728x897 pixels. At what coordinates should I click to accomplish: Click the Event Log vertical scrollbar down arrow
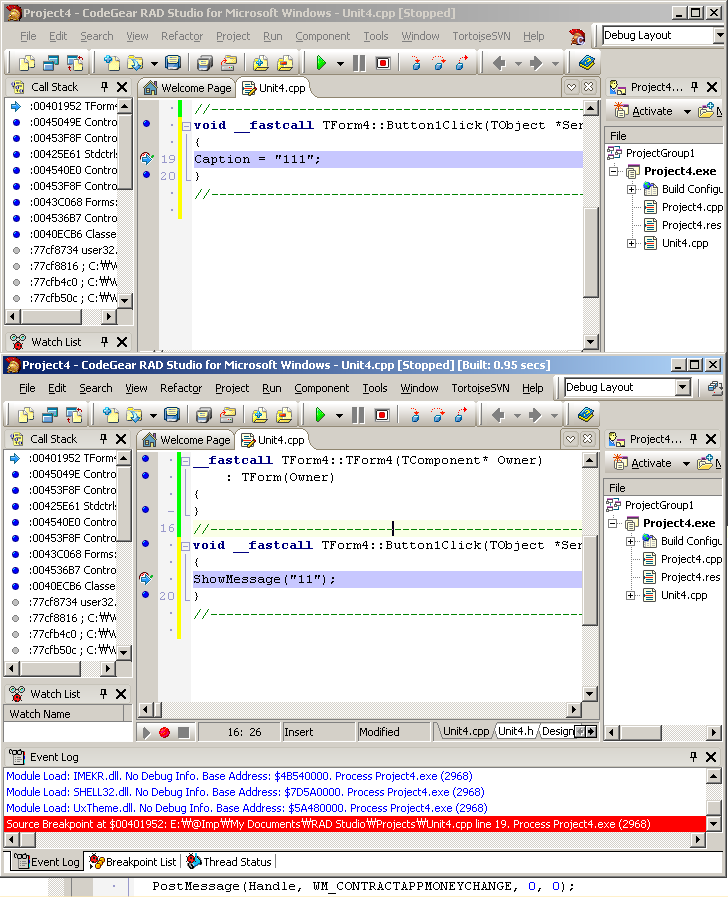(x=713, y=825)
